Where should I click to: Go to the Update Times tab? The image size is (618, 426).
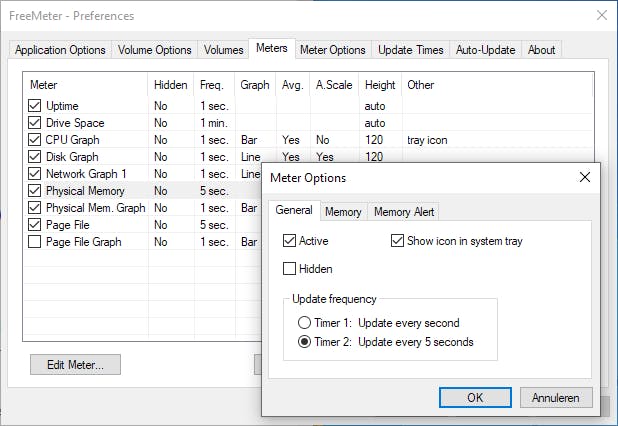(410, 50)
